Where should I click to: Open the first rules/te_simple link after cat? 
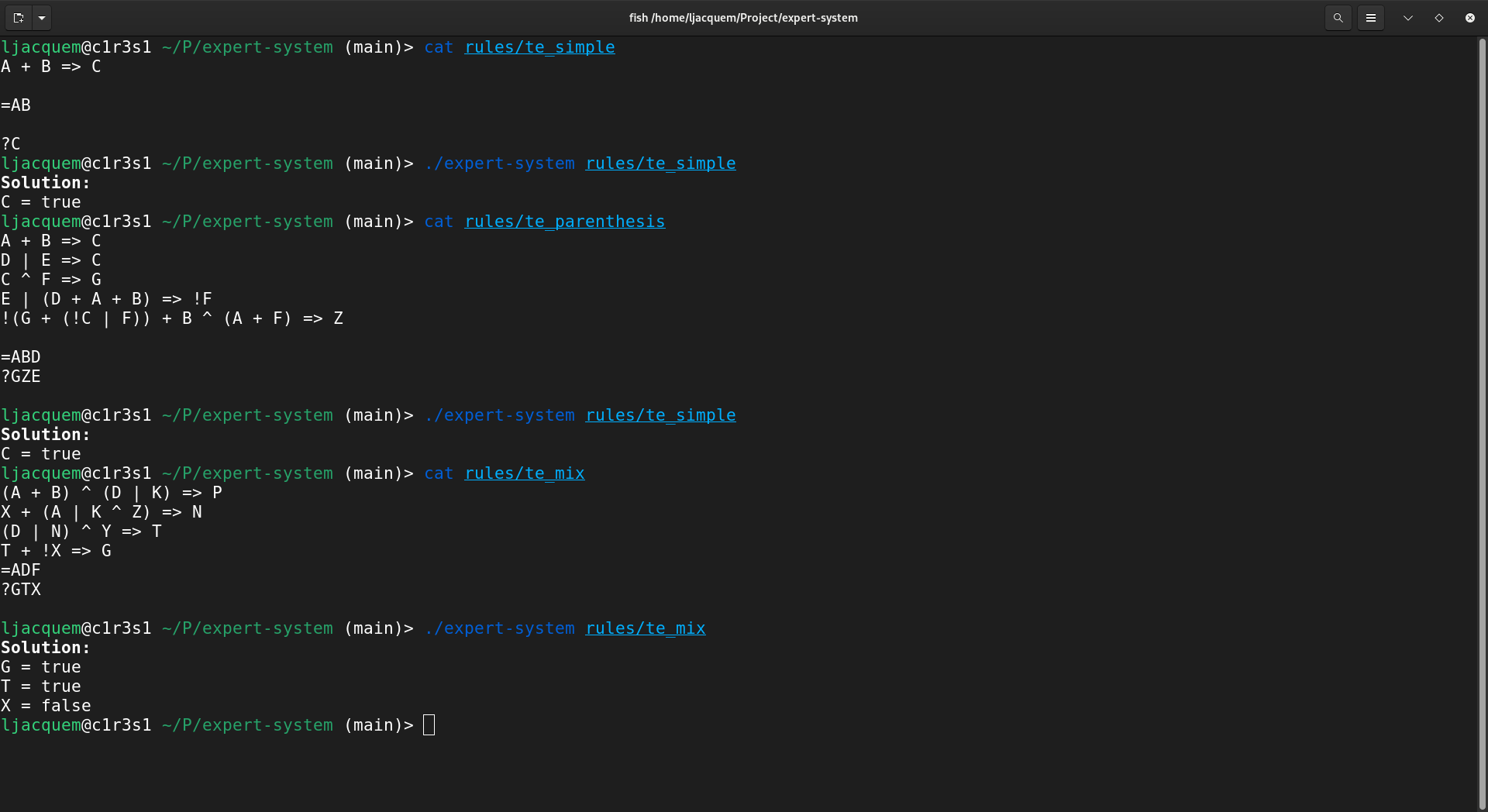pyautogui.click(x=539, y=47)
